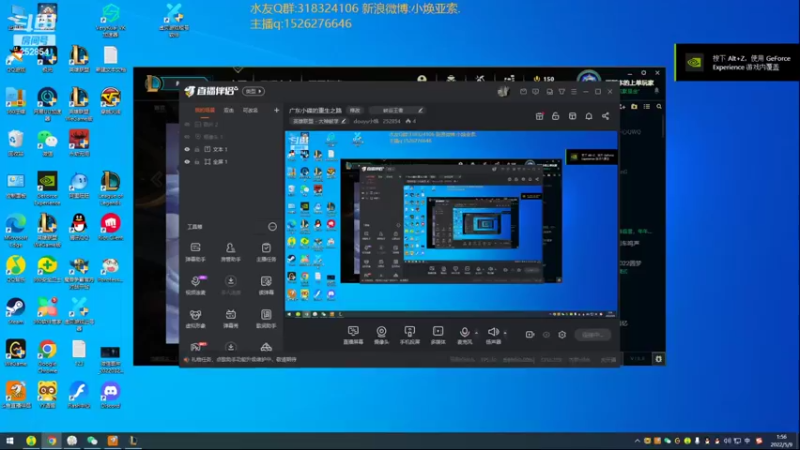Show the hidden 图片 2 layer
The image size is (800, 450).
pyautogui.click(x=187, y=124)
